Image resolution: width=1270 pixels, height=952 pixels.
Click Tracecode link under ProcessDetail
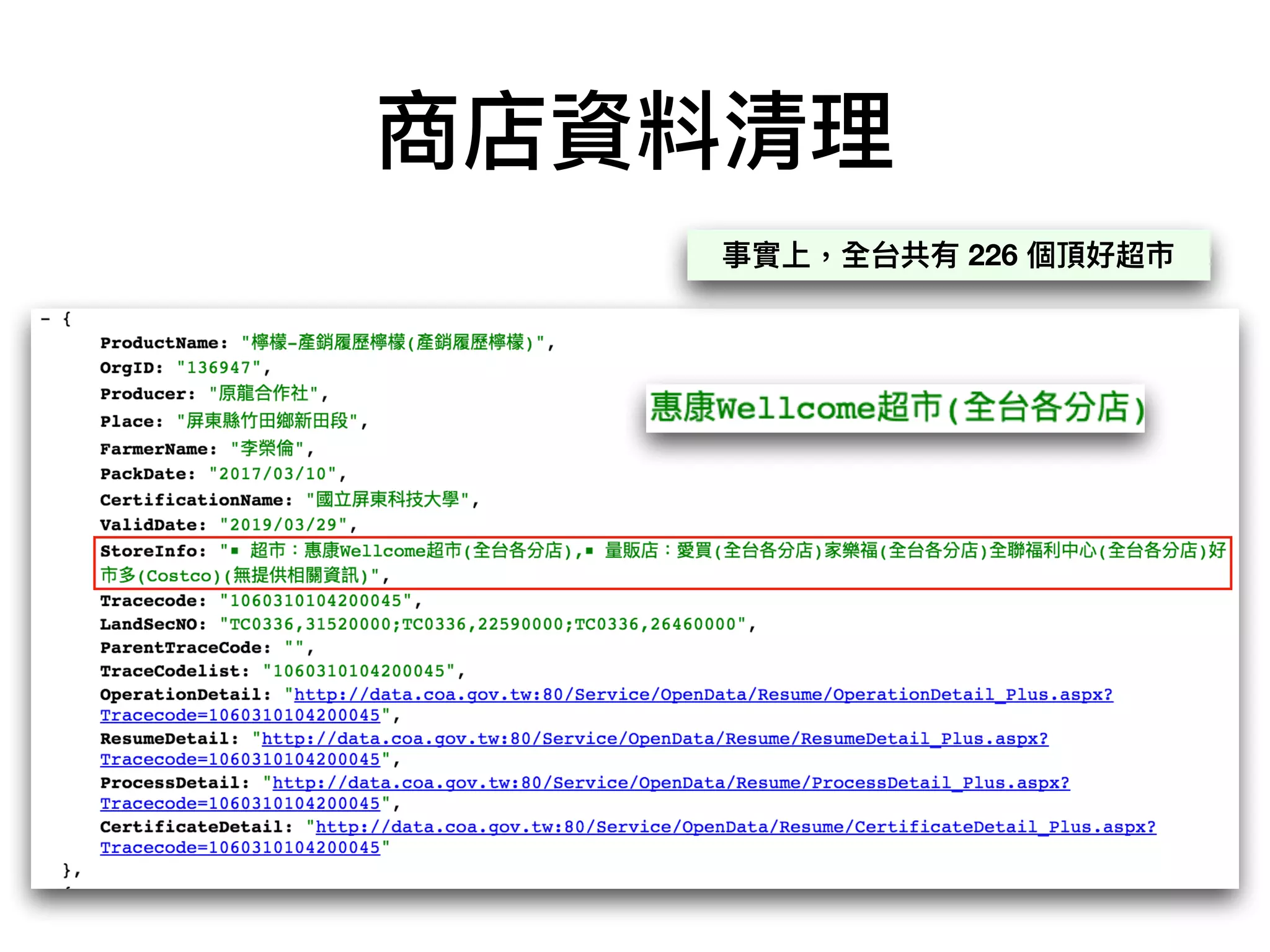tap(240, 804)
